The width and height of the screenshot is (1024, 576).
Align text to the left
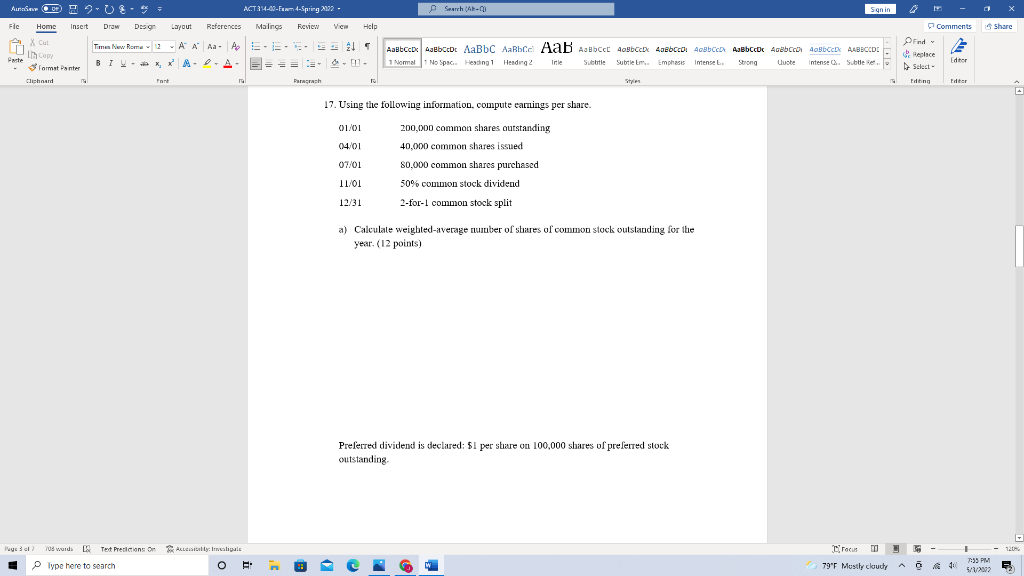coord(256,63)
